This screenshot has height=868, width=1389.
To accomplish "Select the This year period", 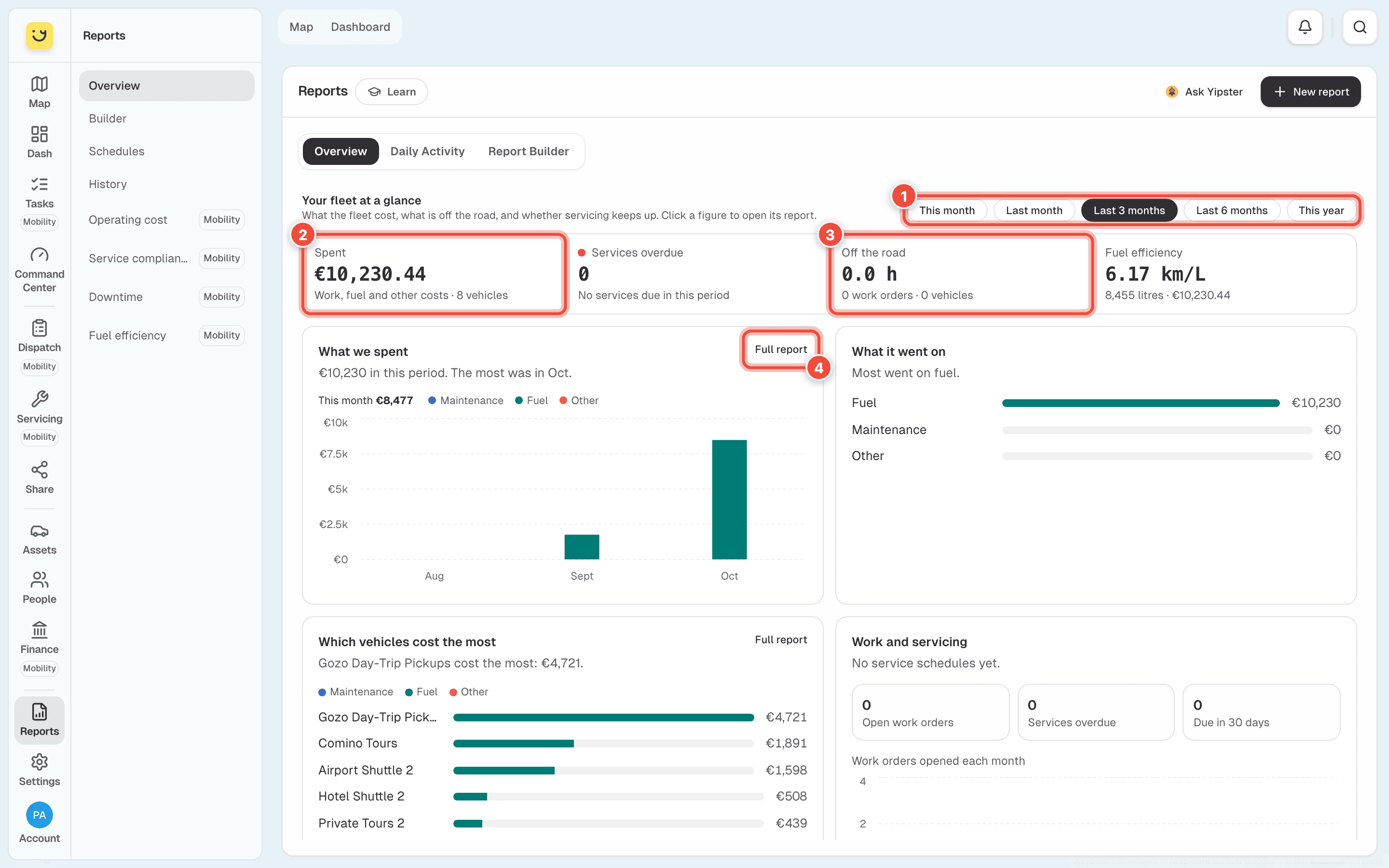I will tap(1321, 210).
